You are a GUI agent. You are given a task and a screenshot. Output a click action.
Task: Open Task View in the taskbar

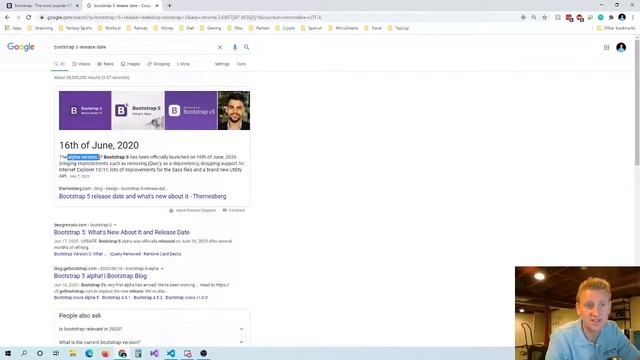(56, 353)
